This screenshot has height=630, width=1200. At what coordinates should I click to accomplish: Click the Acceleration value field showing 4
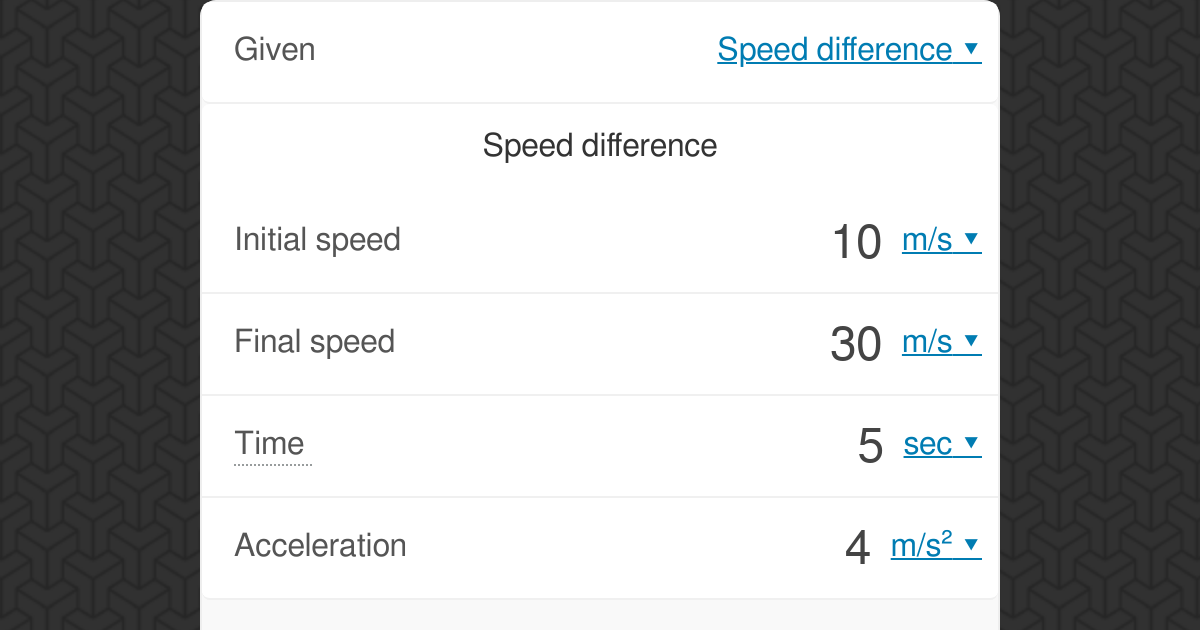(858, 548)
